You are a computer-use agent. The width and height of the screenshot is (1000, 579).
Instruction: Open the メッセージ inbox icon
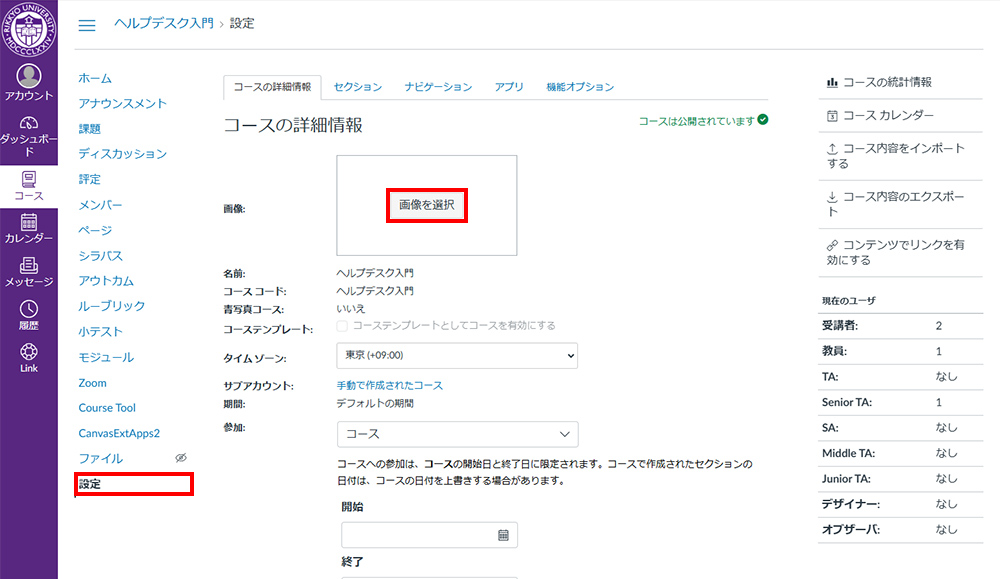coord(29,265)
